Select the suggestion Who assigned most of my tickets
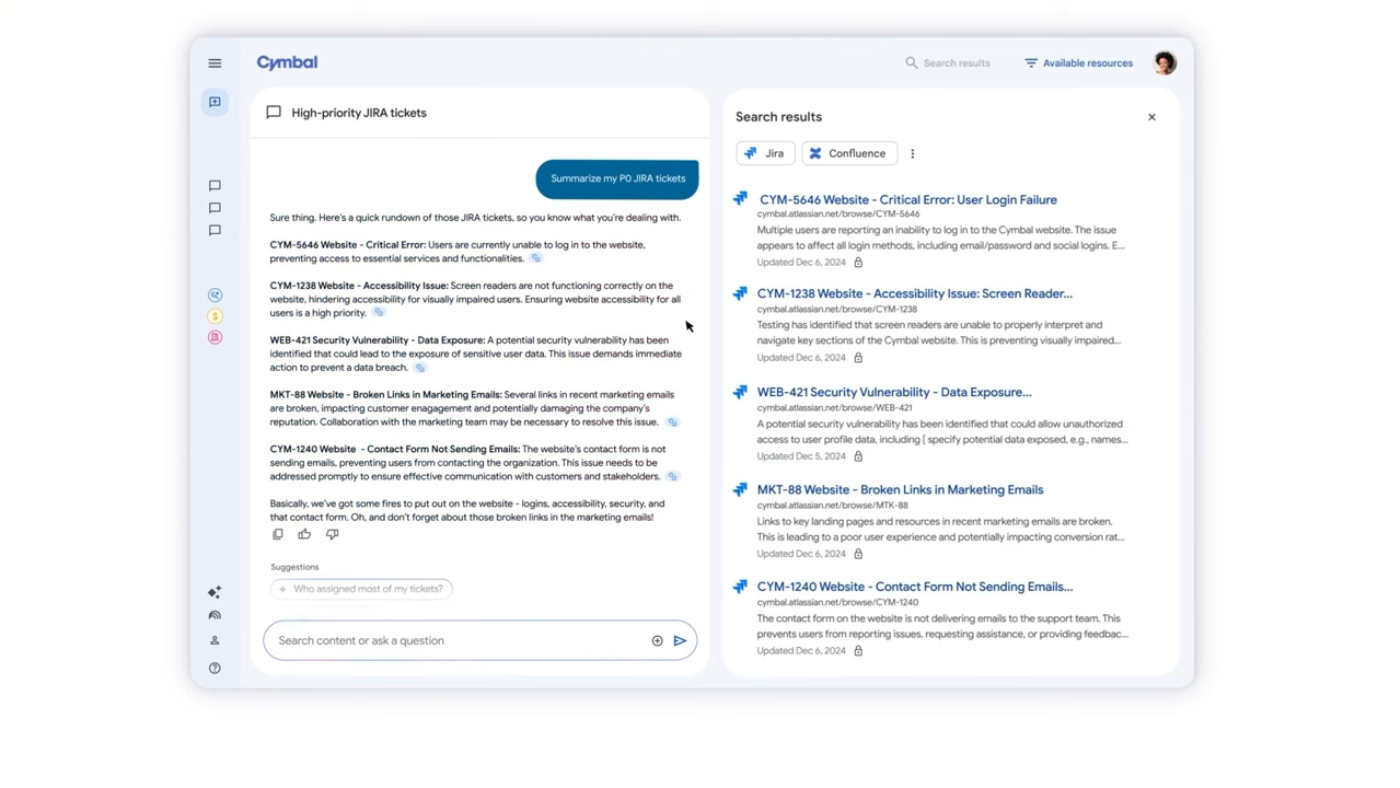 362,589
